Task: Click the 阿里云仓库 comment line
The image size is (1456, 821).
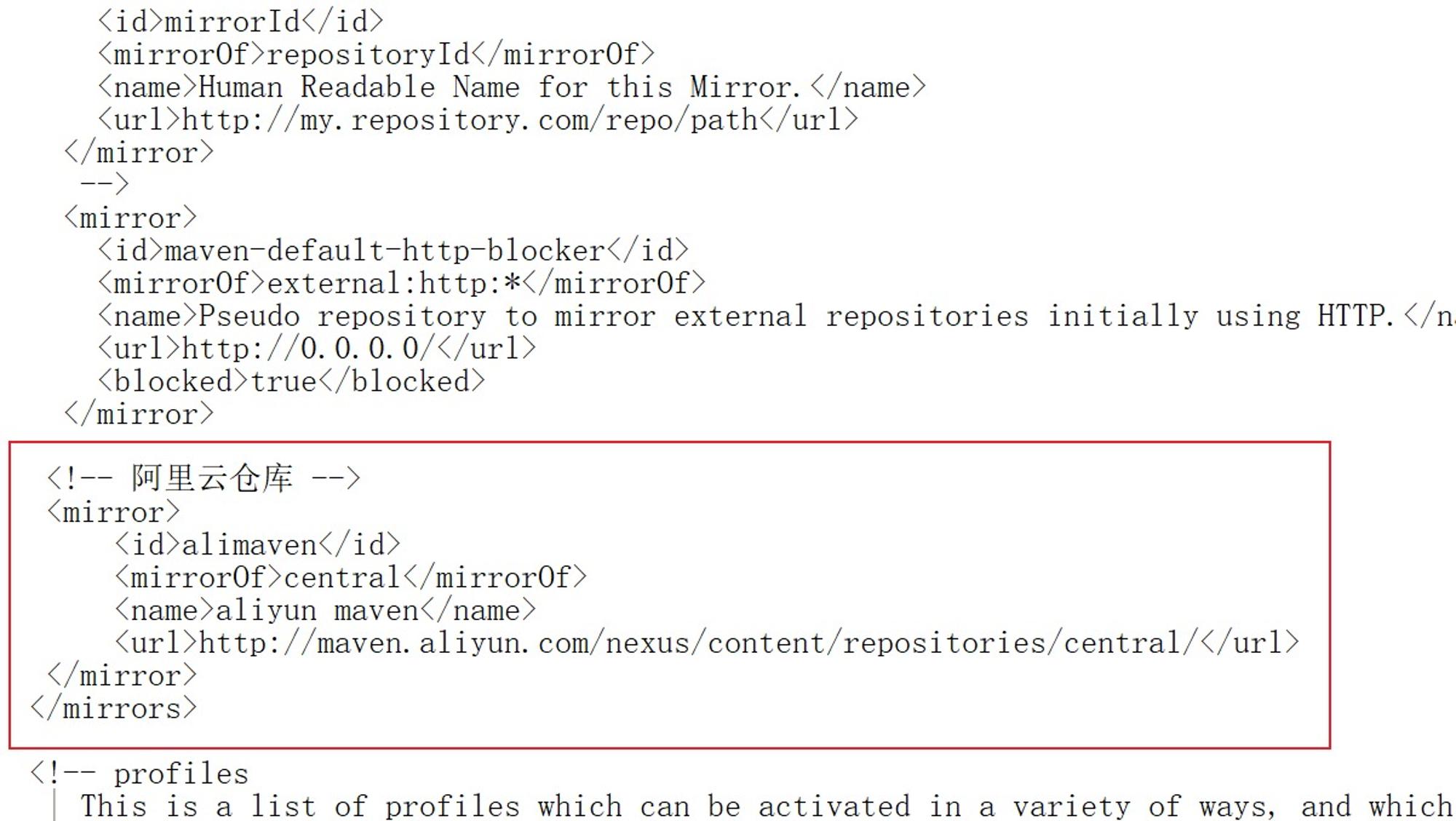Action: point(203,479)
